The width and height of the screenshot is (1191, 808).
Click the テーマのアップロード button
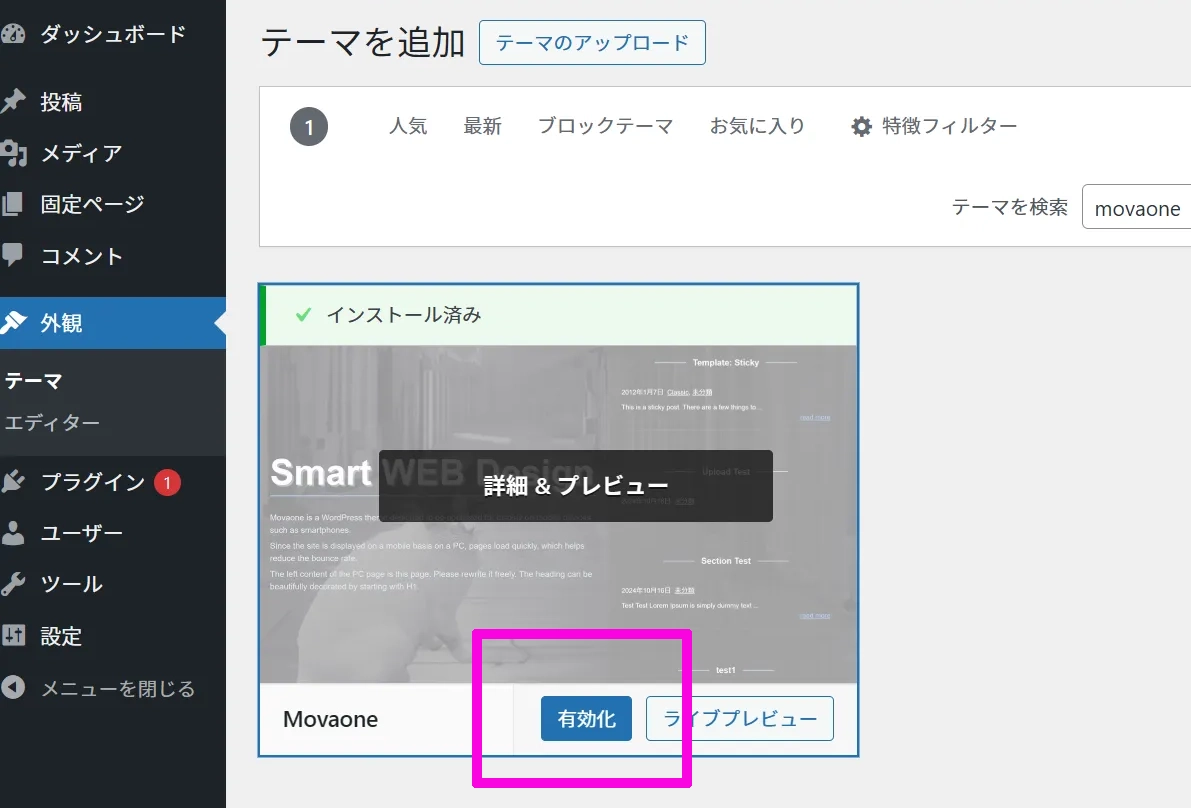pyautogui.click(x=592, y=43)
